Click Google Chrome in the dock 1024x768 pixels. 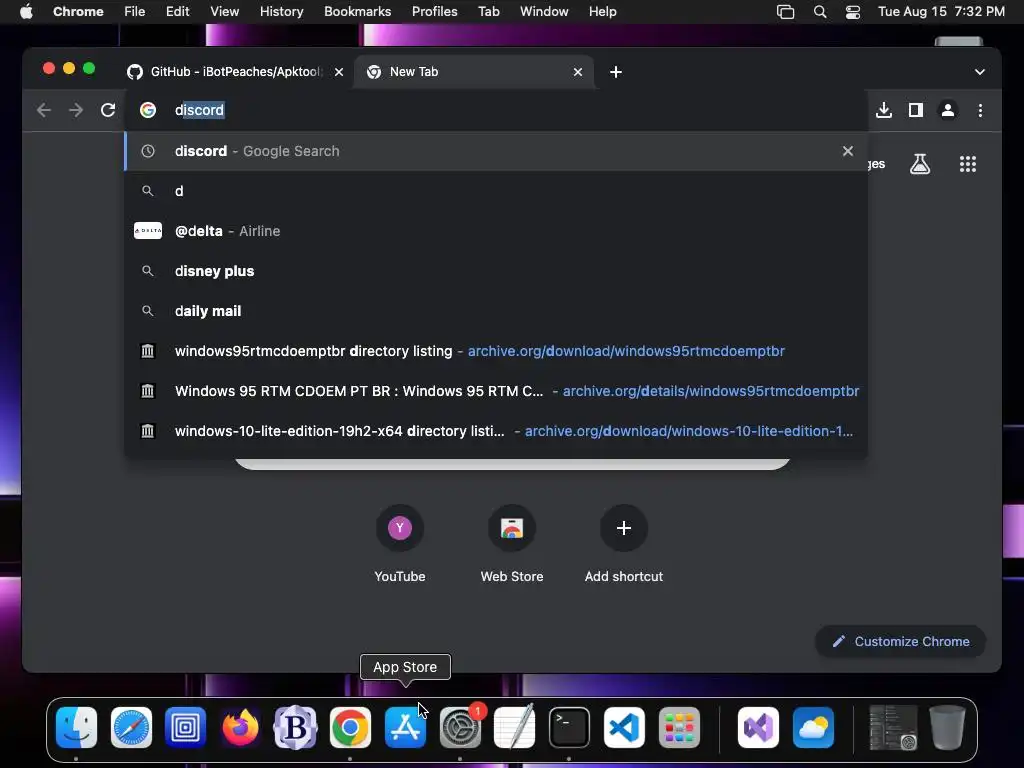tap(350, 727)
